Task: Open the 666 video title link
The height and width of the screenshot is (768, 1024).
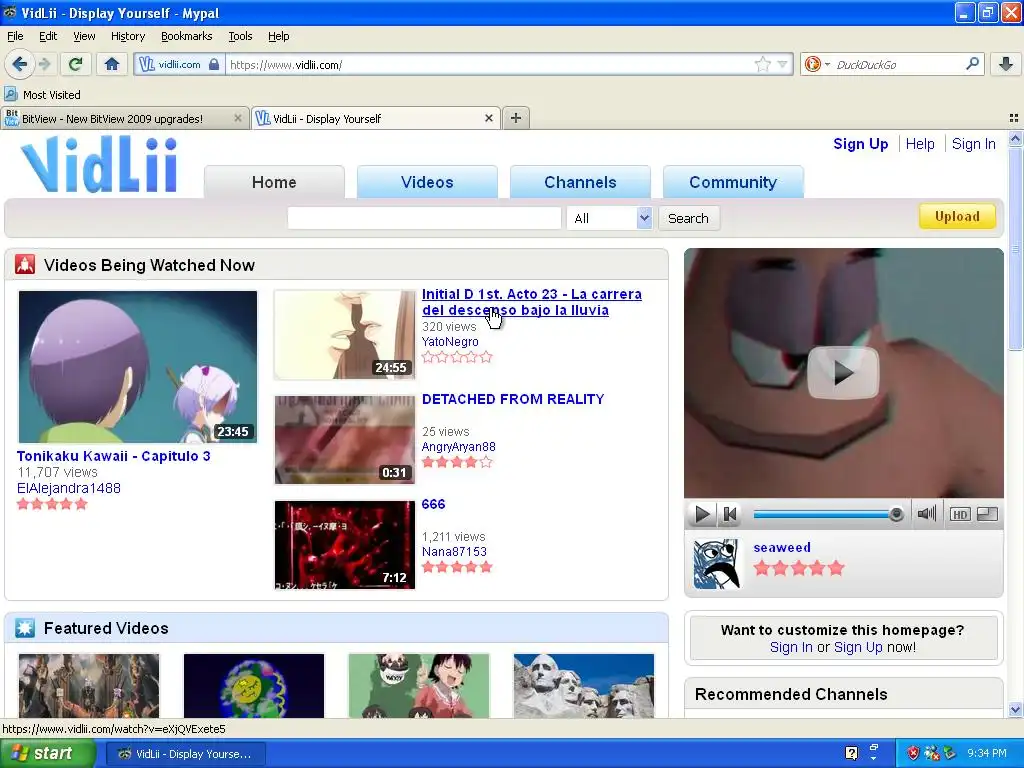Action: click(x=433, y=504)
